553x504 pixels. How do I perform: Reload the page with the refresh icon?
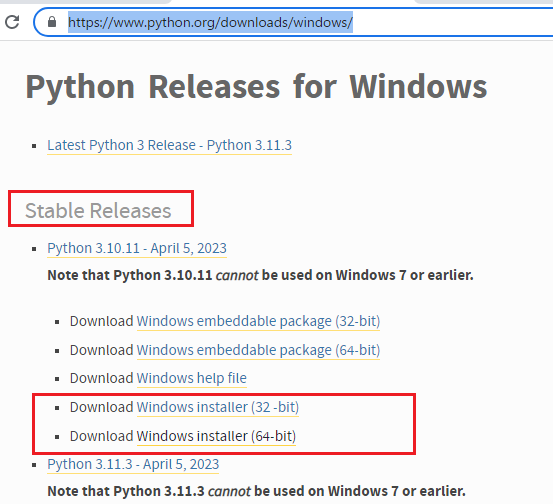12,22
